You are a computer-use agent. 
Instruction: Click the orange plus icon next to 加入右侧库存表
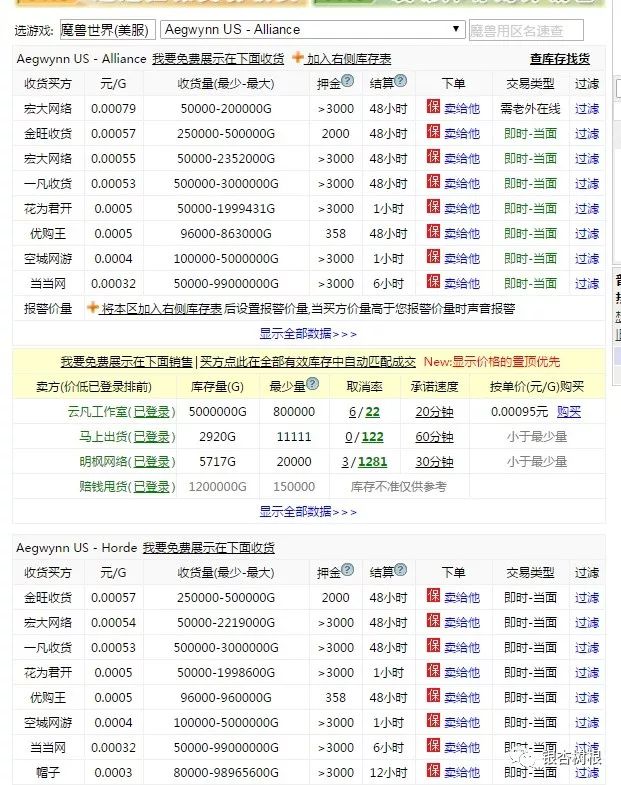tap(298, 57)
